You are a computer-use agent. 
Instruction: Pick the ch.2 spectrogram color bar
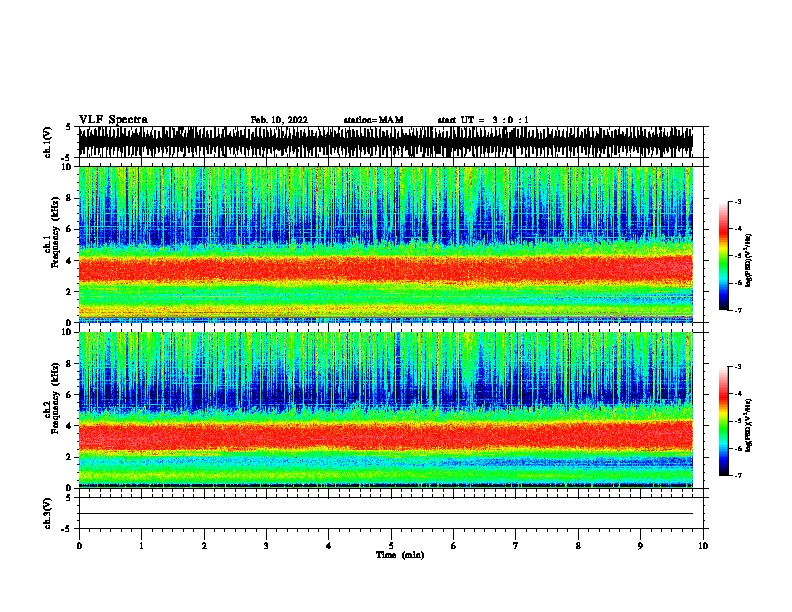(x=724, y=421)
